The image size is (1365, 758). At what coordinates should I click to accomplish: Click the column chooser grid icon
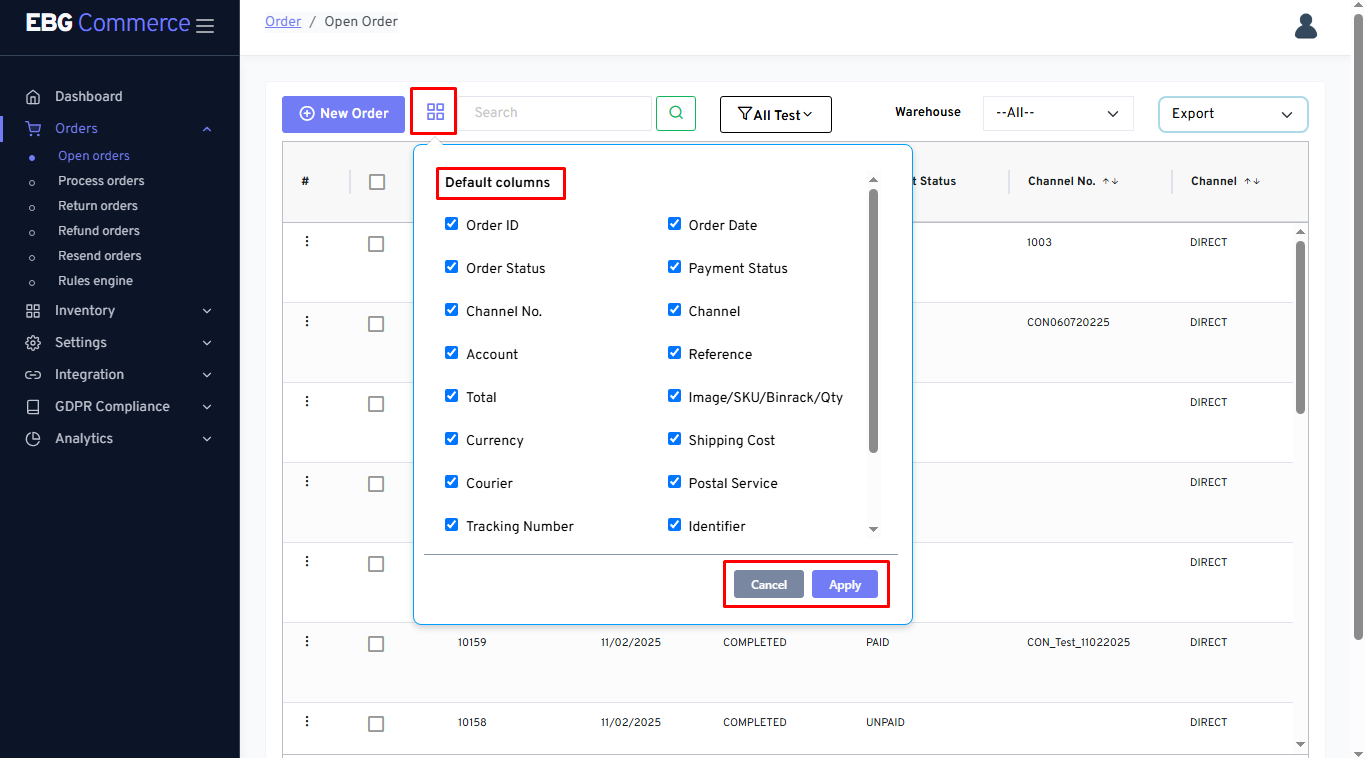coord(435,112)
